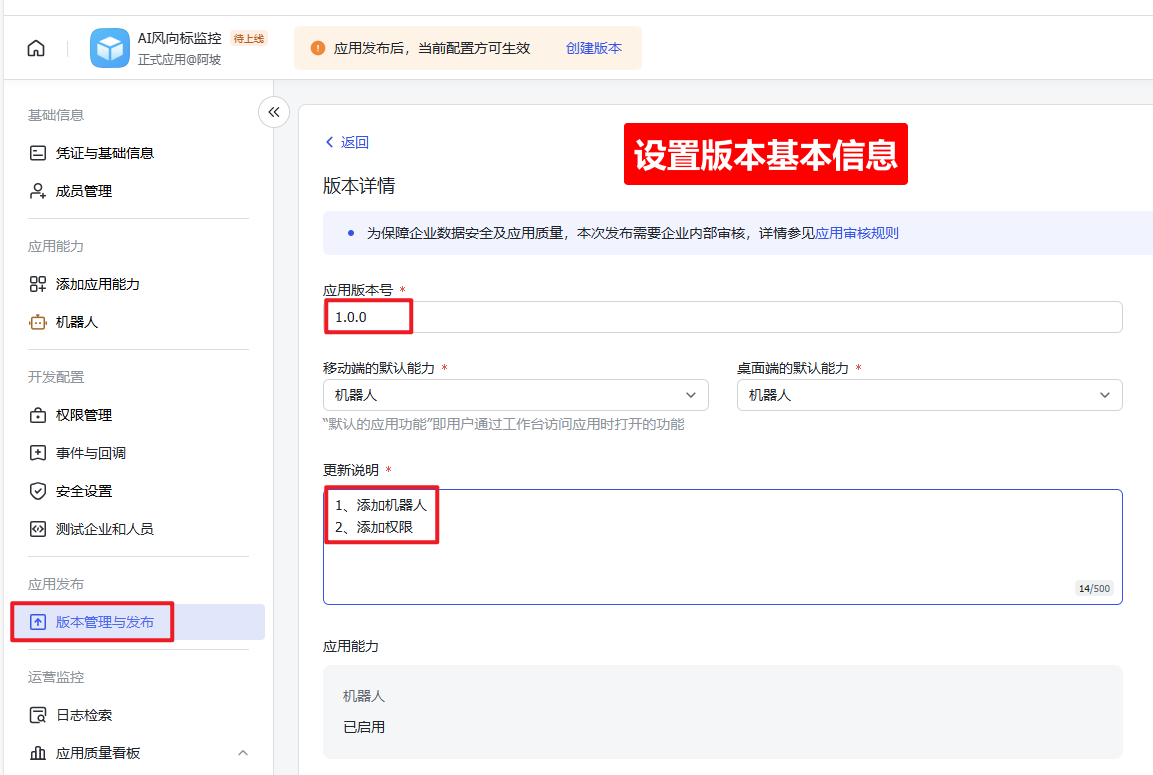Select the 版本管理与发布 upload icon

(38, 622)
